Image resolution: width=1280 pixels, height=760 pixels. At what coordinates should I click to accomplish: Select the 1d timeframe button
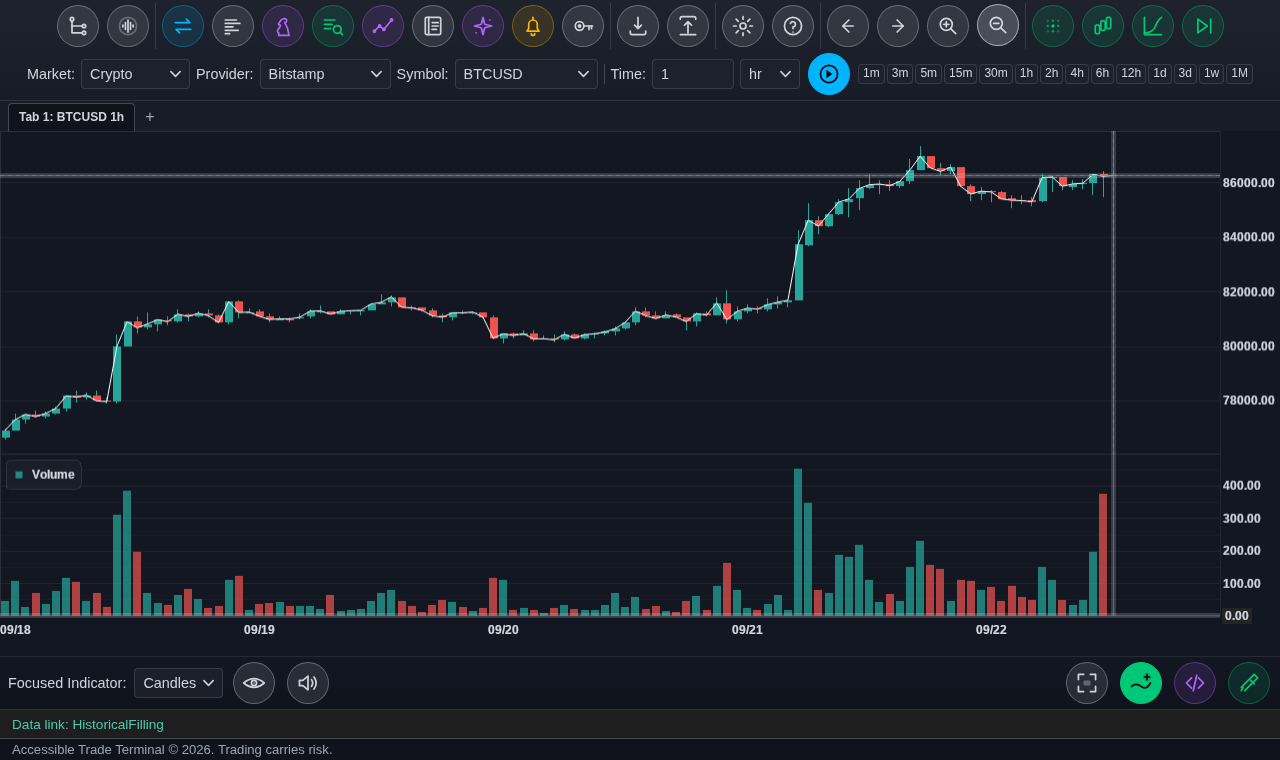[1160, 73]
